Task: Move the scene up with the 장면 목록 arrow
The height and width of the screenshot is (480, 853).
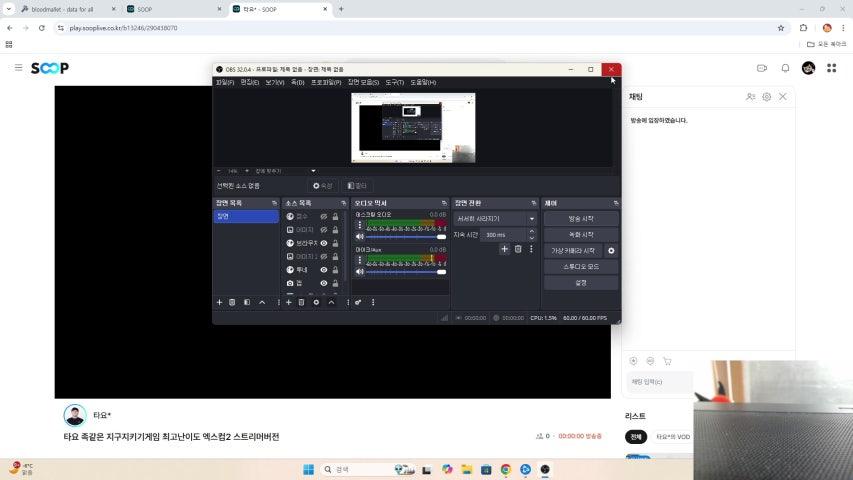Action: [262, 302]
